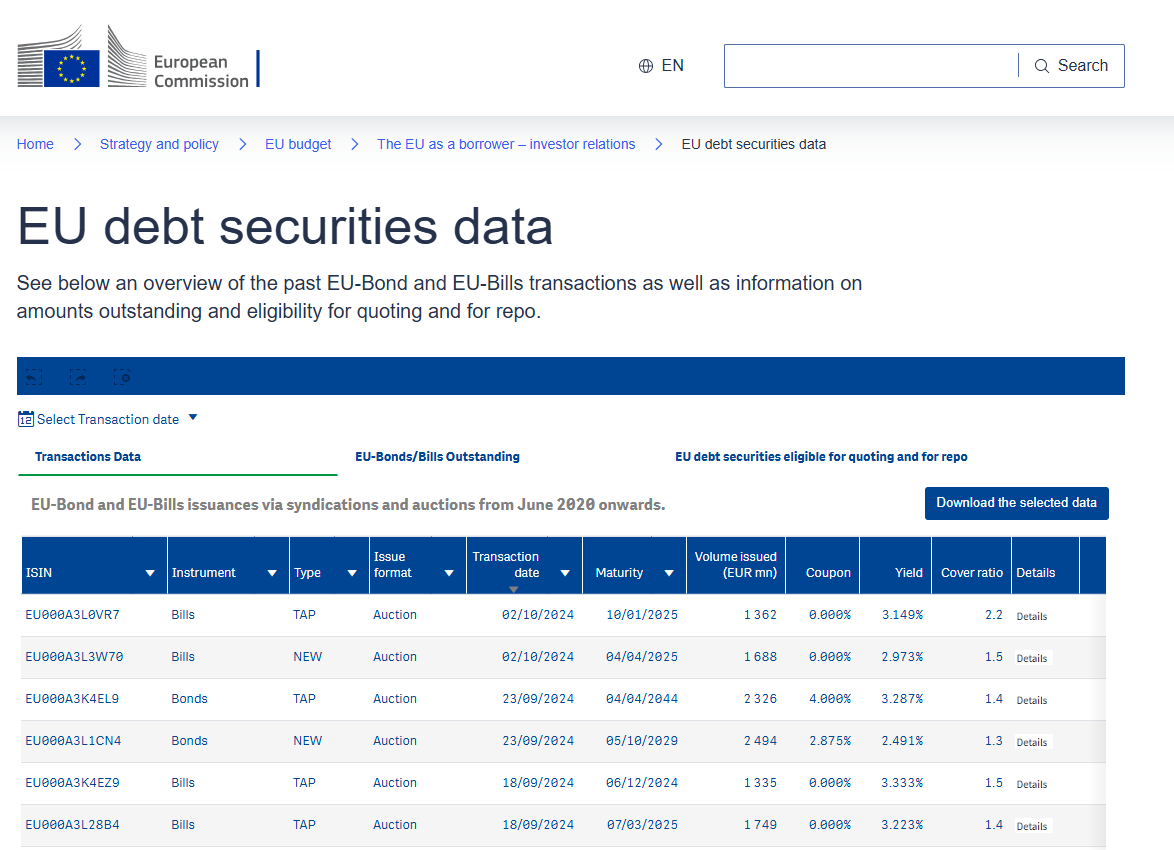
Task: Click Download the selected data button
Action: pyautogui.click(x=1017, y=503)
